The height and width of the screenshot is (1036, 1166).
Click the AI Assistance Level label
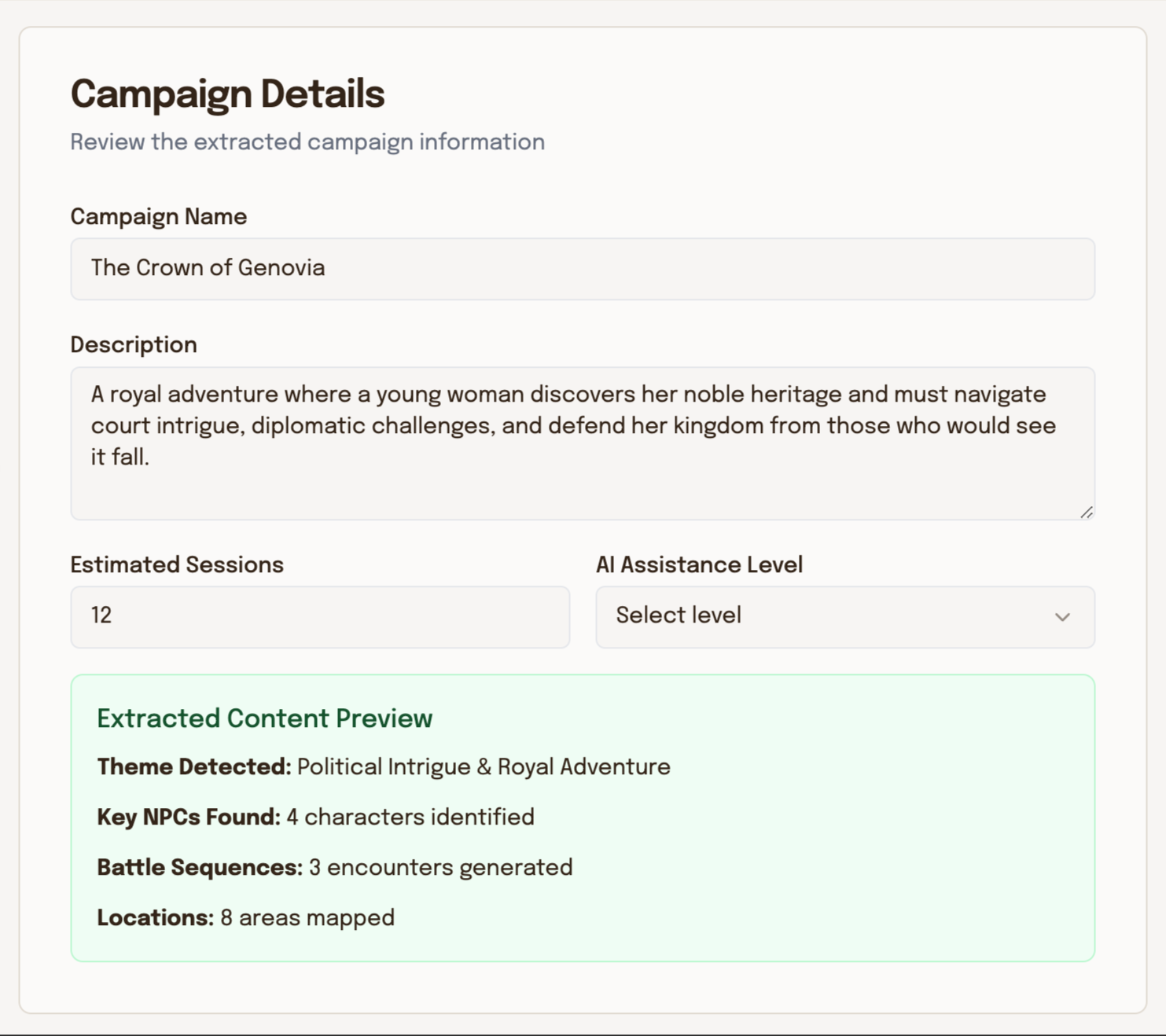(x=699, y=565)
